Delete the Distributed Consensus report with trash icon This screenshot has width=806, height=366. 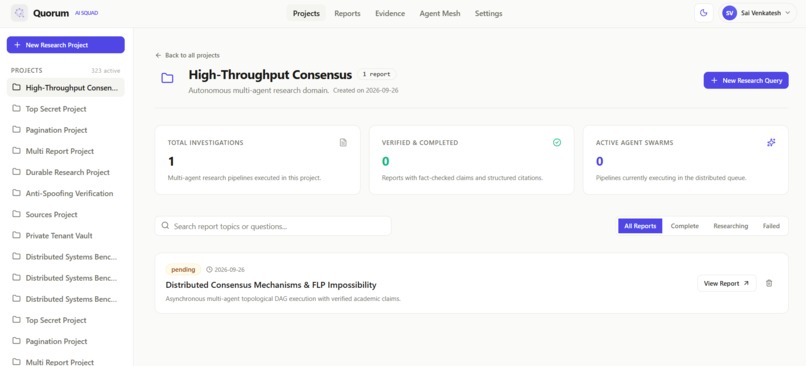pyautogui.click(x=769, y=283)
